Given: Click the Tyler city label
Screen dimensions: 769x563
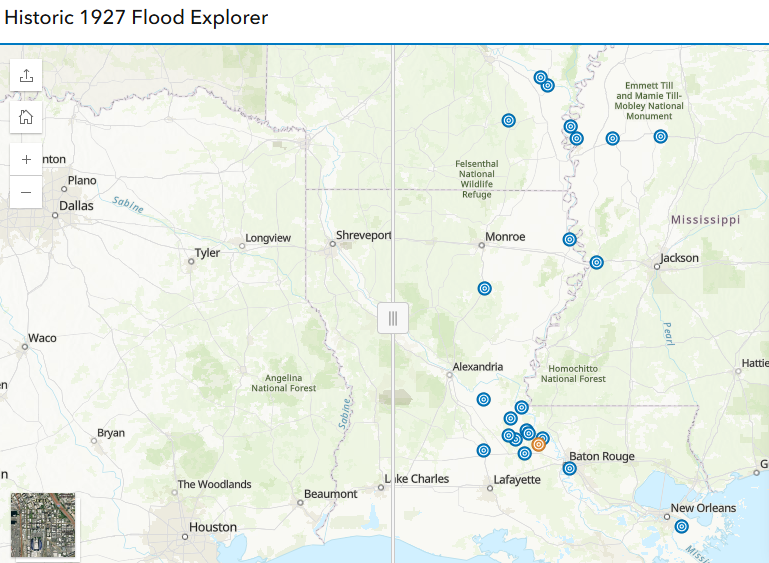Looking at the screenshot, I should pyautogui.click(x=207, y=253).
